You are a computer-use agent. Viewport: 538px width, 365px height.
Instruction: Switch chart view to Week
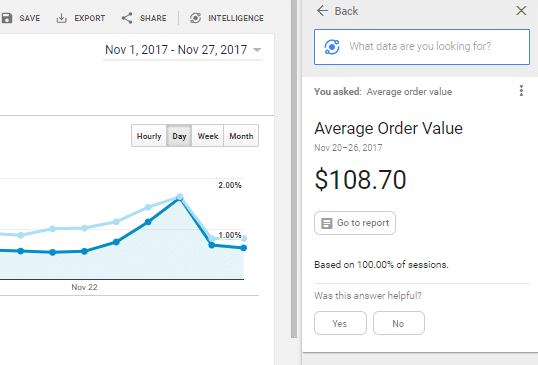click(x=208, y=136)
